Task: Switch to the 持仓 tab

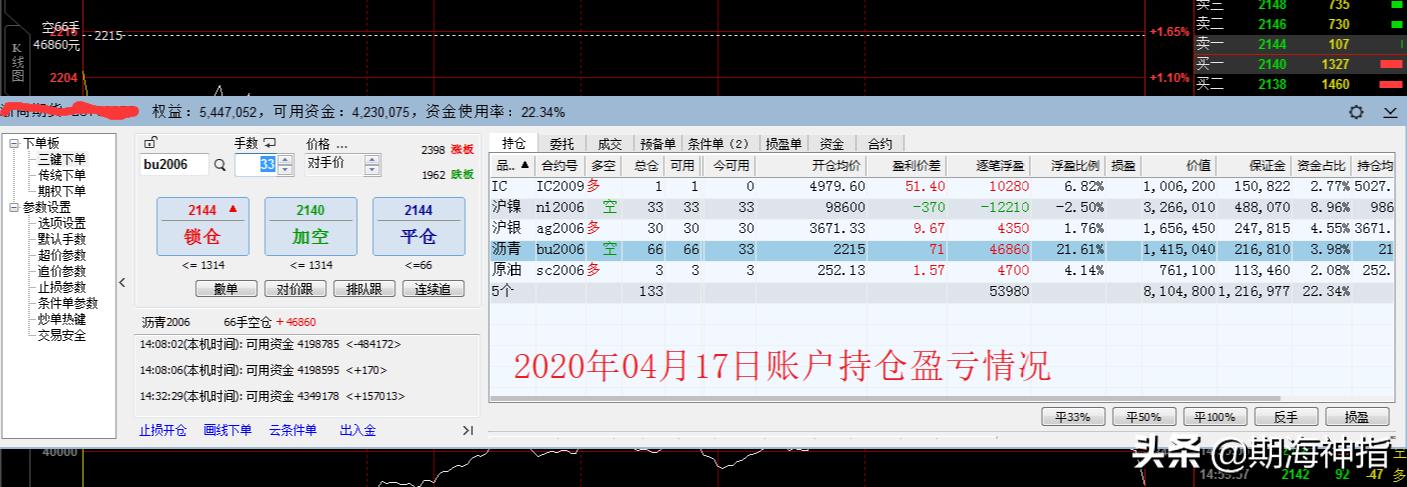Action: (514, 143)
